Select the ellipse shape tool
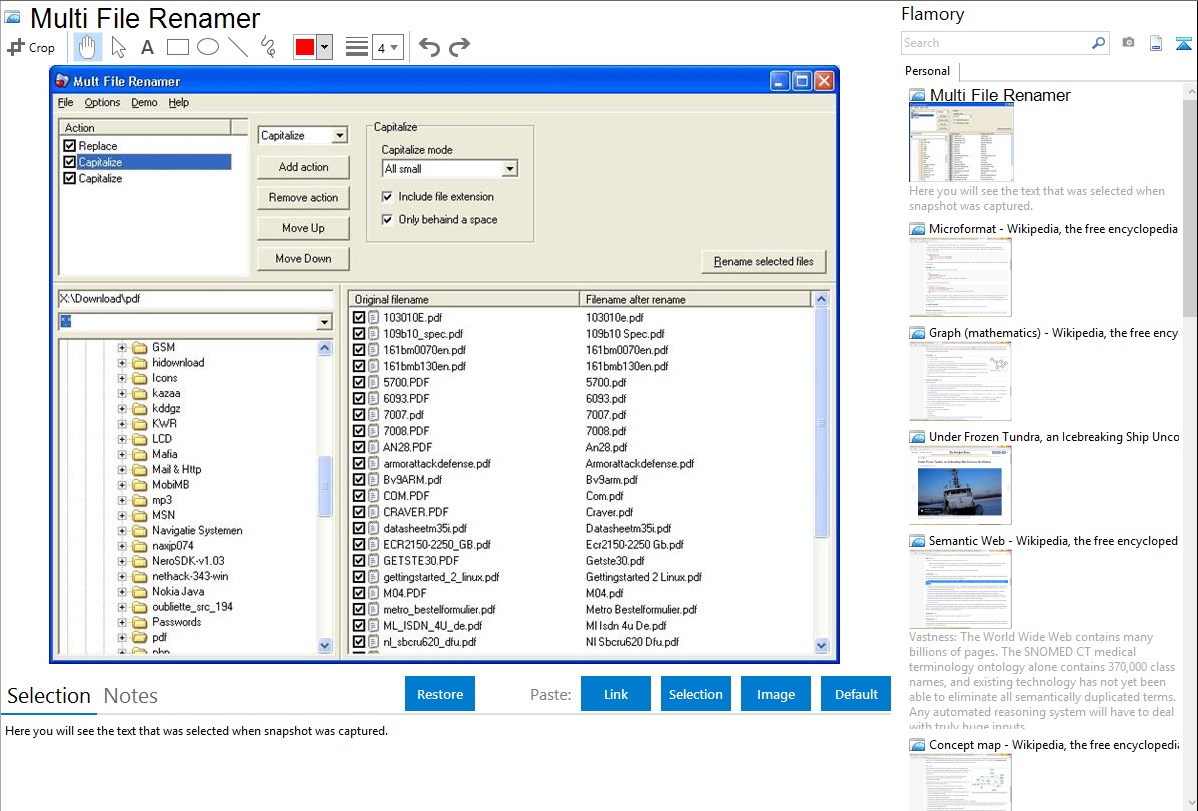1198x811 pixels. tap(207, 47)
